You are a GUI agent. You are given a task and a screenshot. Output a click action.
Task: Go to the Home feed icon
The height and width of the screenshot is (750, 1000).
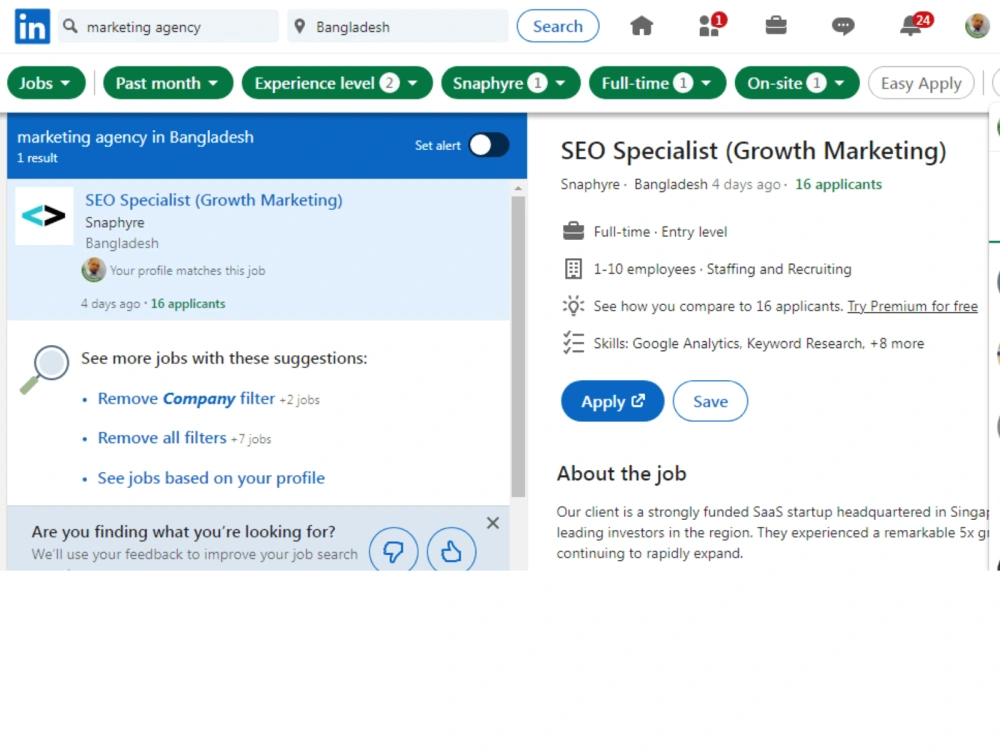(642, 26)
